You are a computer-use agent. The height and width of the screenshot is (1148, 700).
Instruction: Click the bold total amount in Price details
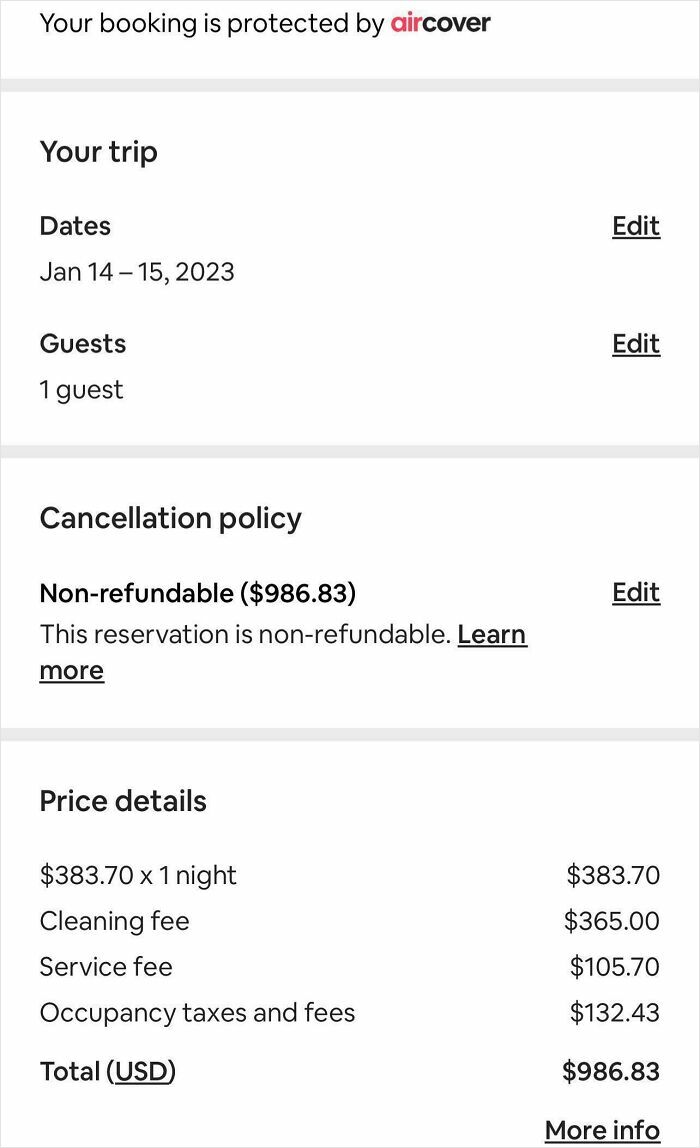(x=611, y=1072)
